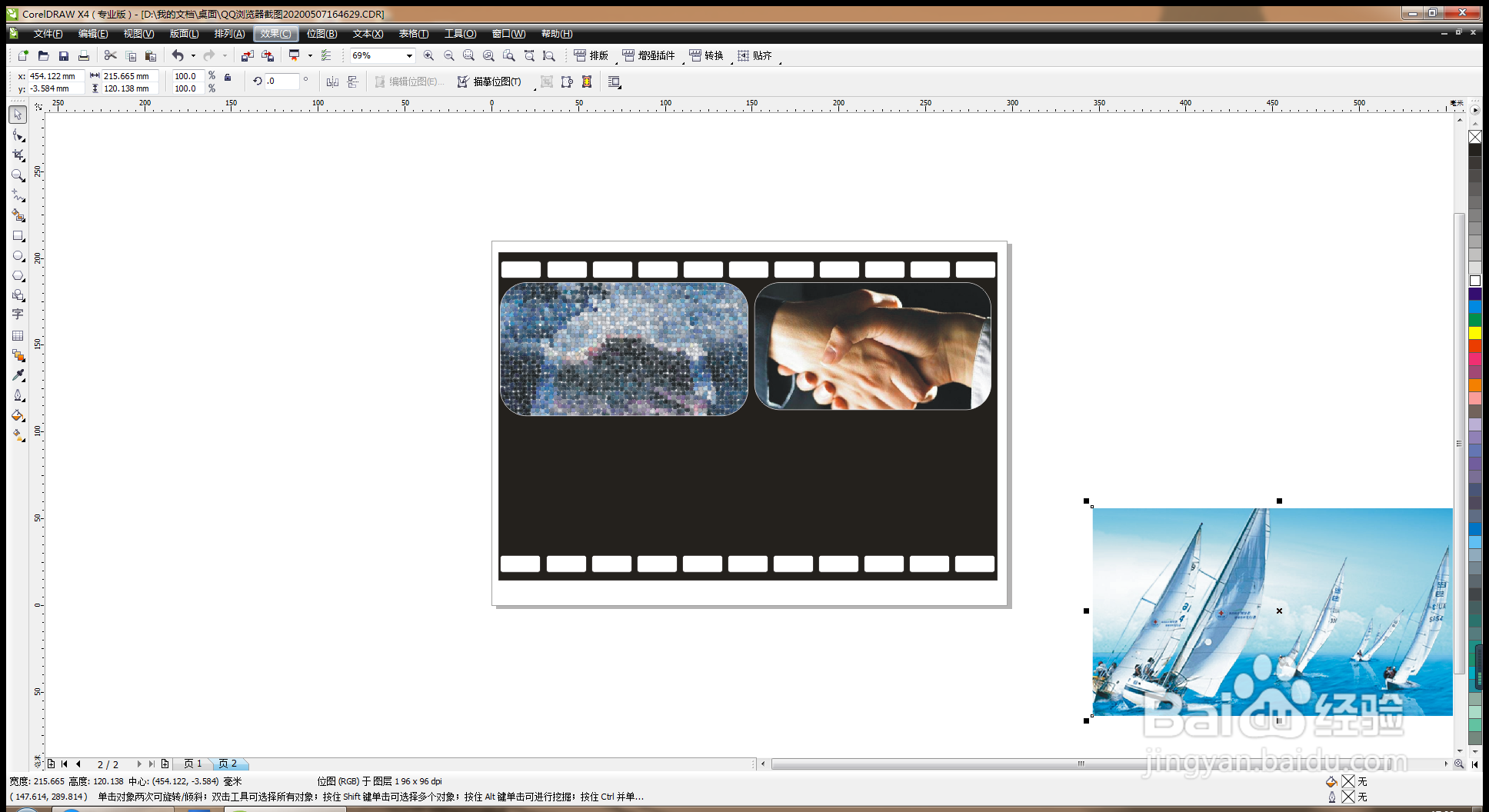
Task: Undo the last action
Action: point(178,55)
